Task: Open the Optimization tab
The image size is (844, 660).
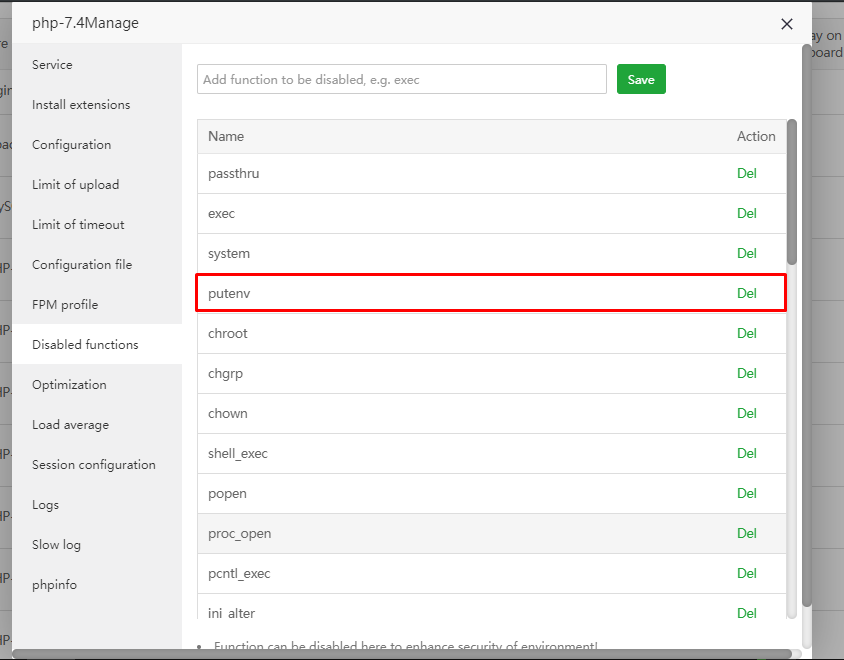Action: point(69,385)
